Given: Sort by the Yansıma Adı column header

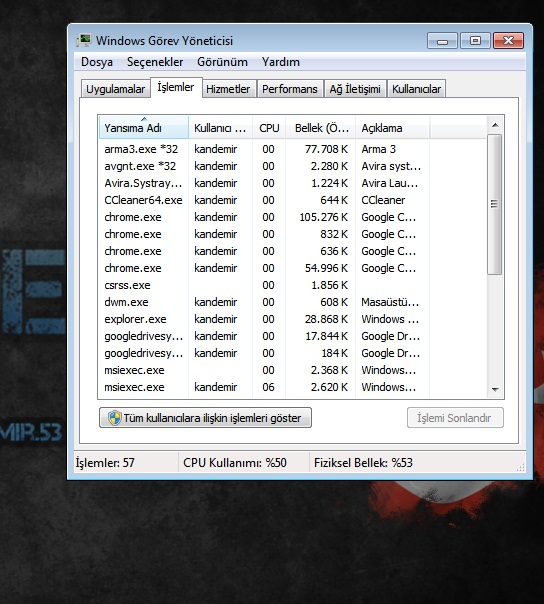Looking at the screenshot, I should (144, 128).
